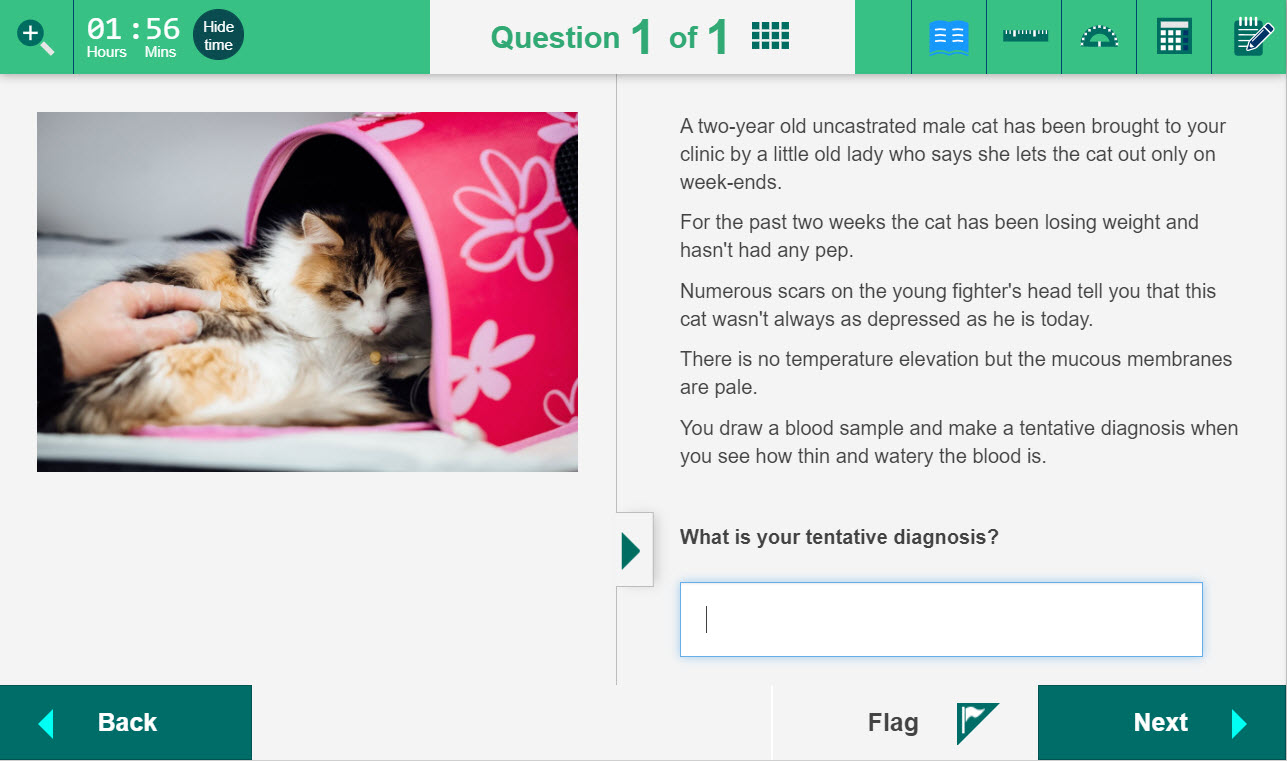Open the reference book tool
Image resolution: width=1287 pixels, height=761 pixels.
click(x=948, y=37)
